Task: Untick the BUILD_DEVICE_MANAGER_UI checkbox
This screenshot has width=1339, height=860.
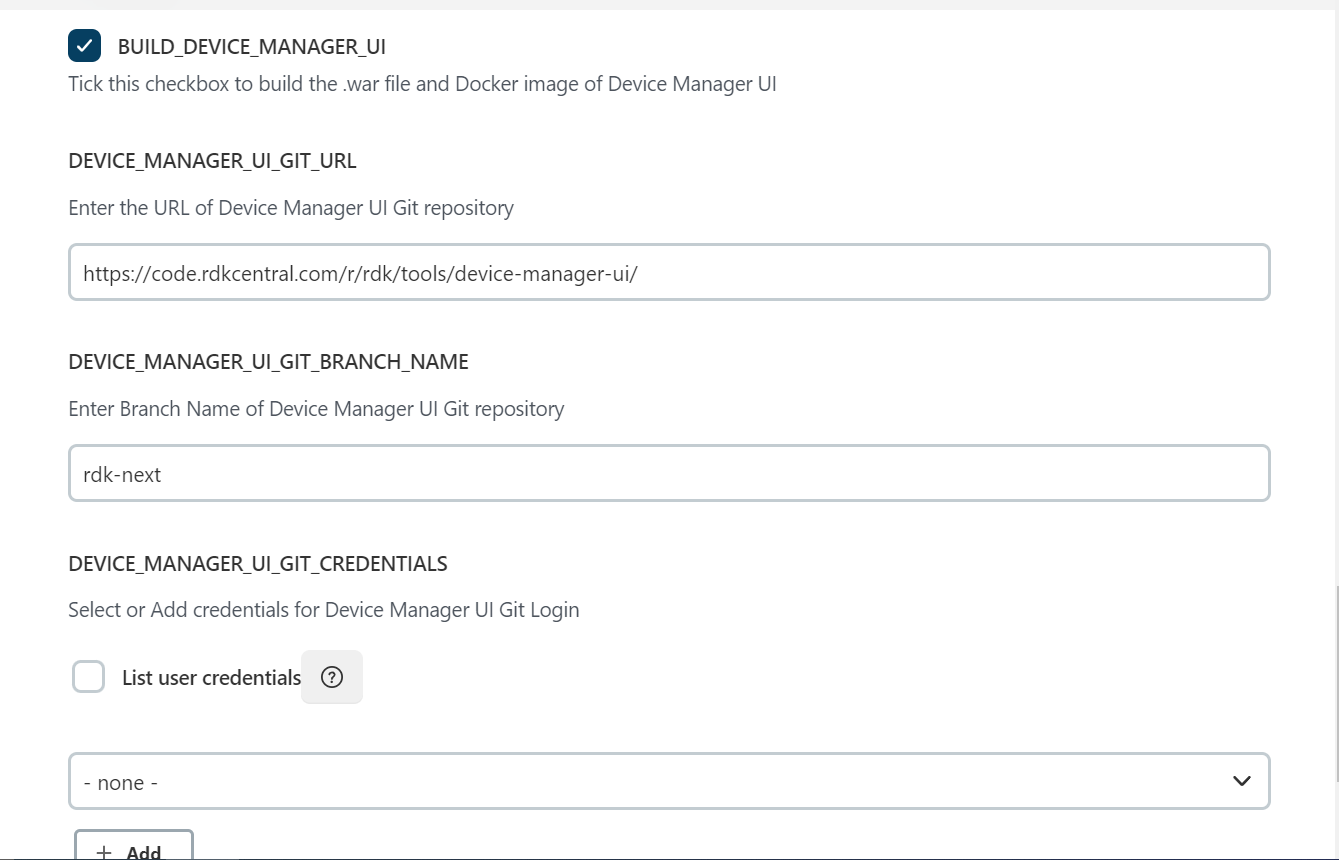Action: 85,46
